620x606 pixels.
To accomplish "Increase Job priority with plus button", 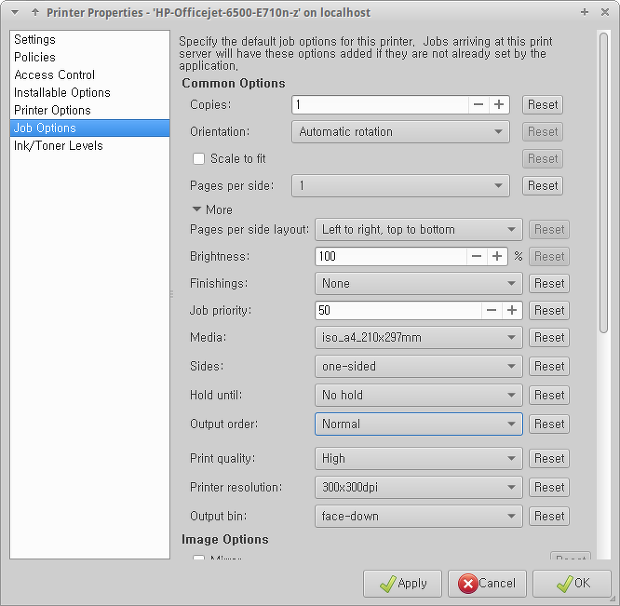I will click(x=512, y=310).
